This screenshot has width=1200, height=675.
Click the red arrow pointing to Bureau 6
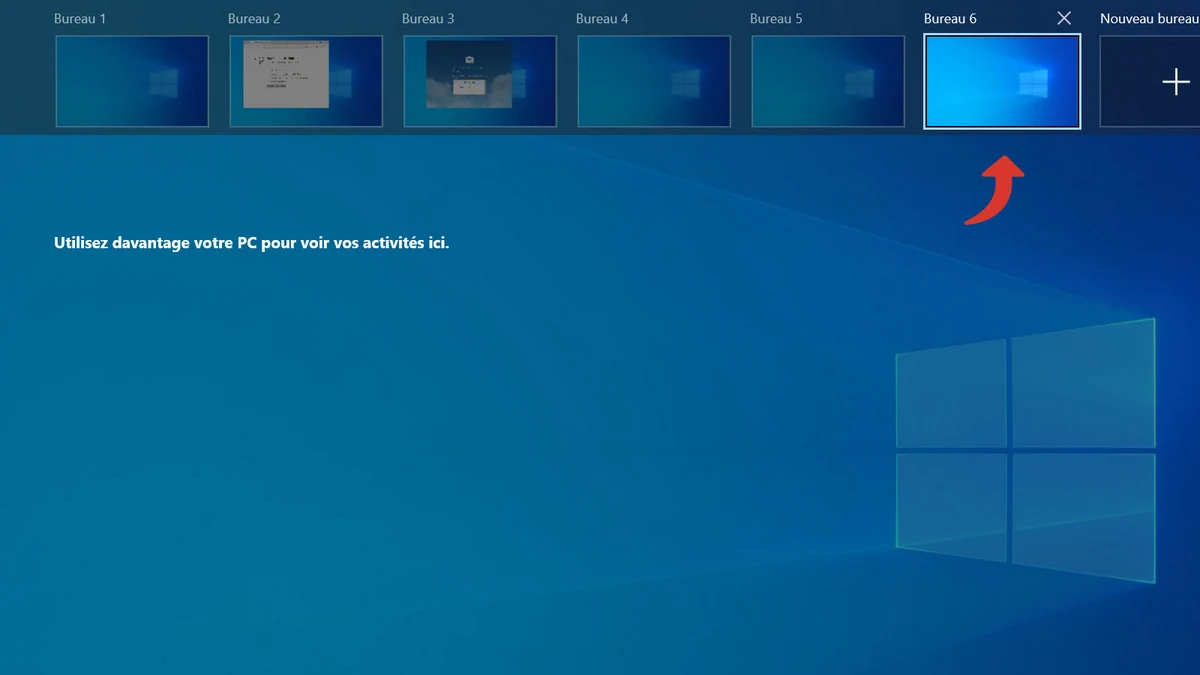[x=995, y=190]
